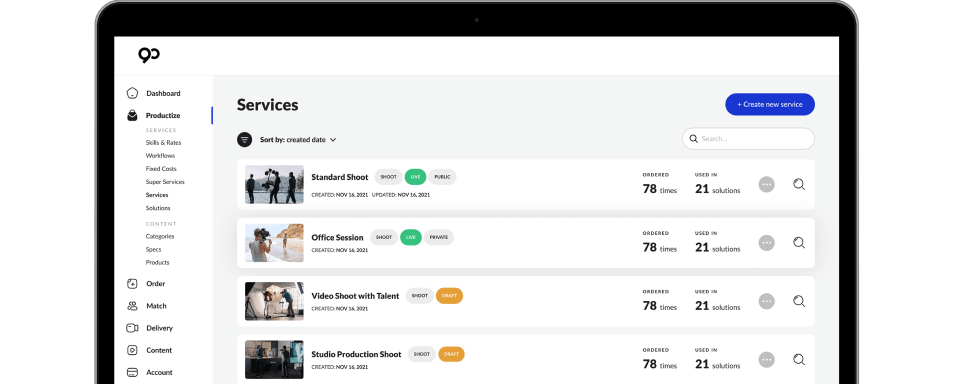Click the Productize bag icon
This screenshot has width=956, height=384.
[x=132, y=115]
